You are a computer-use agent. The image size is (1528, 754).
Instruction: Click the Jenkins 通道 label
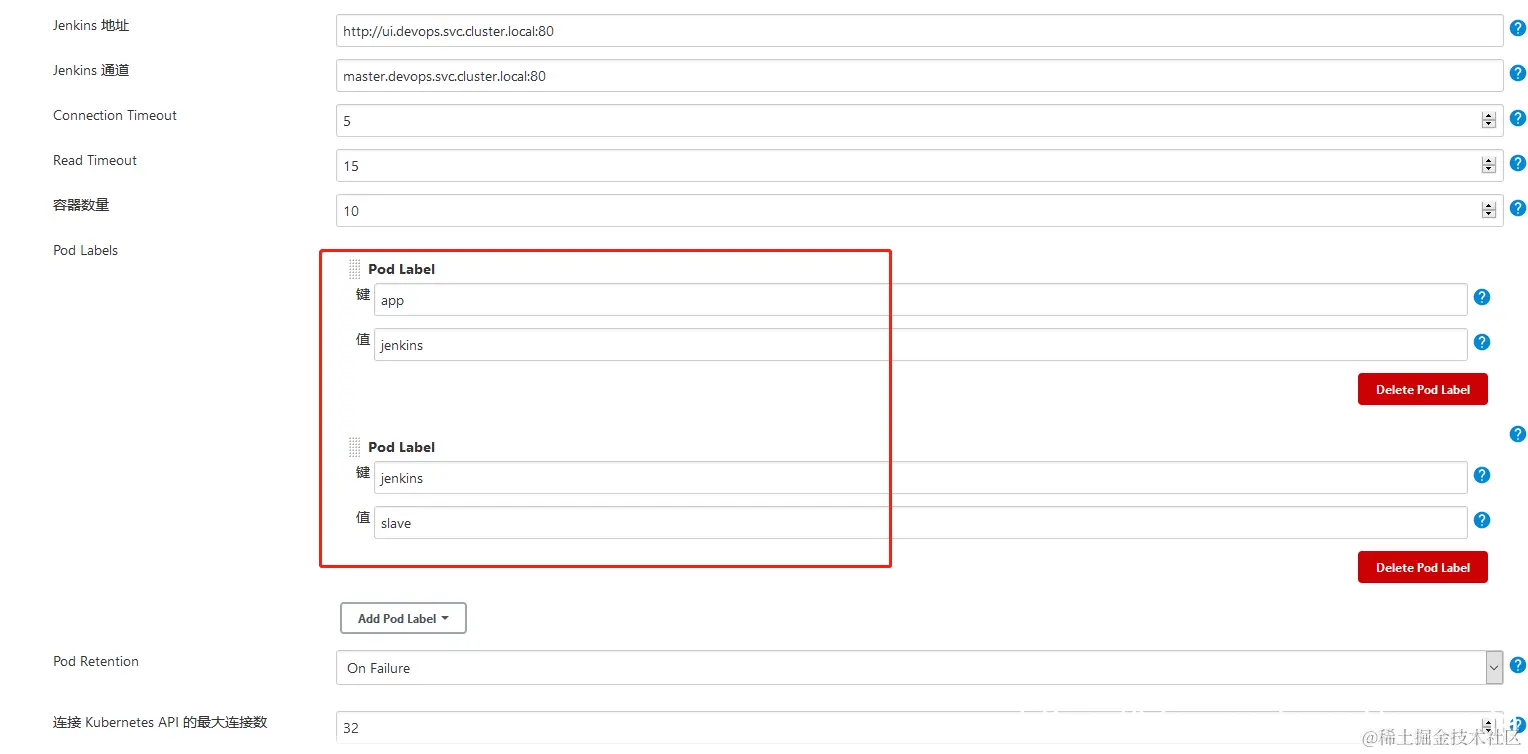point(91,70)
